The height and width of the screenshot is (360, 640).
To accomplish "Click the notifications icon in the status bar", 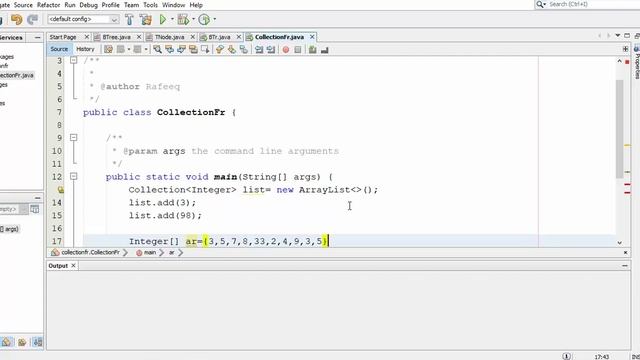I will 567,356.
